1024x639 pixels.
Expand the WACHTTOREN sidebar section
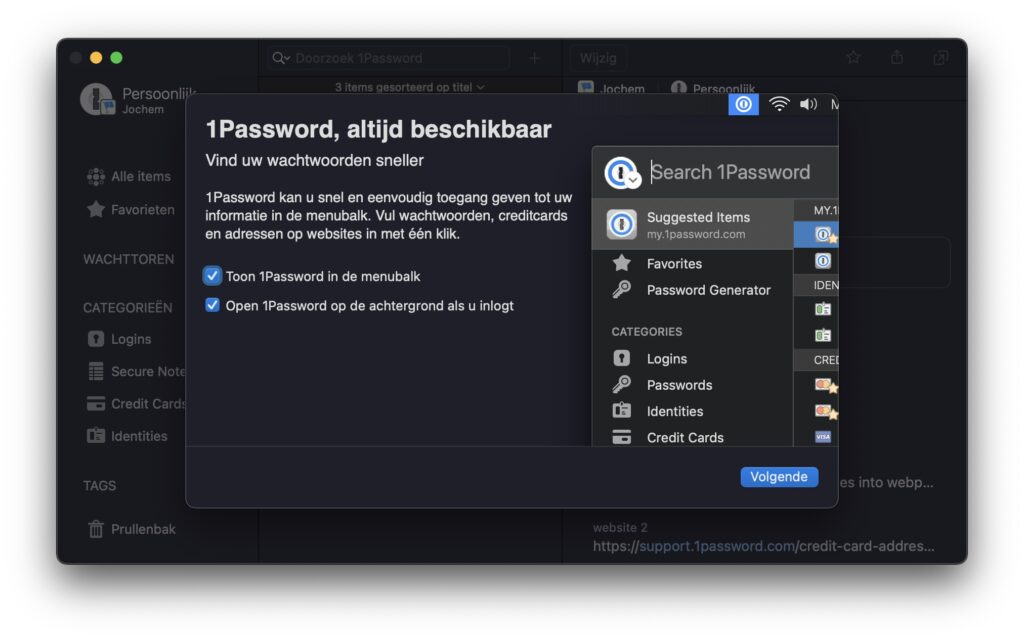pos(129,259)
